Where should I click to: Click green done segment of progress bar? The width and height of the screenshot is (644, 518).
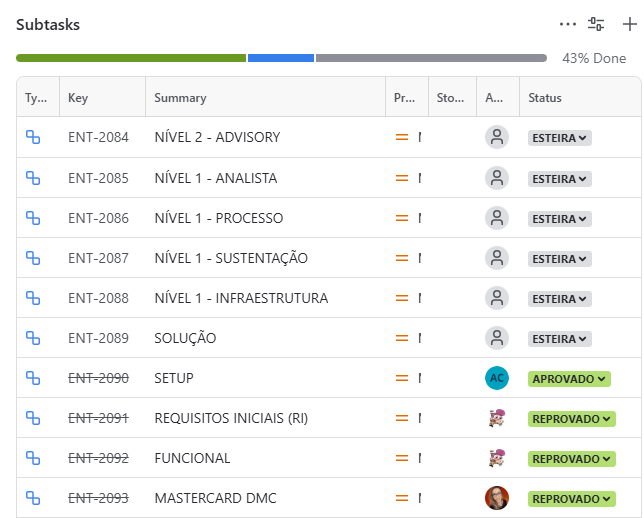pyautogui.click(x=131, y=58)
